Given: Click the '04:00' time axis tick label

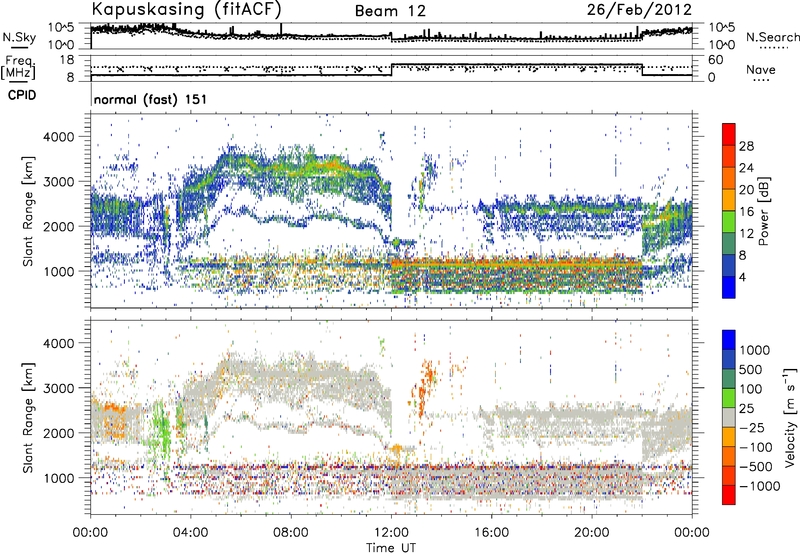Looking at the screenshot, I should tap(191, 533).
